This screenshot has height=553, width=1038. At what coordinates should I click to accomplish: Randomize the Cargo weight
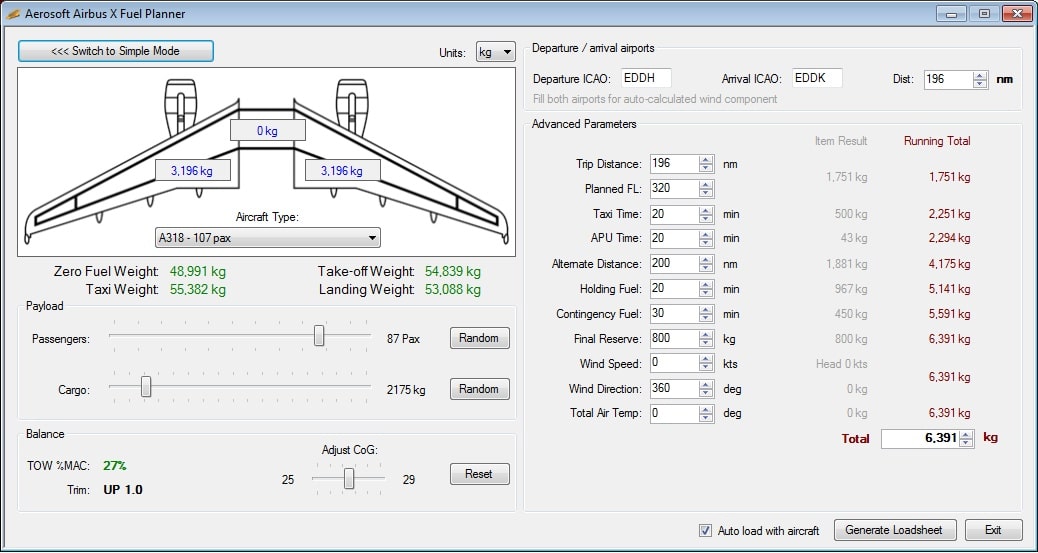[x=479, y=389]
